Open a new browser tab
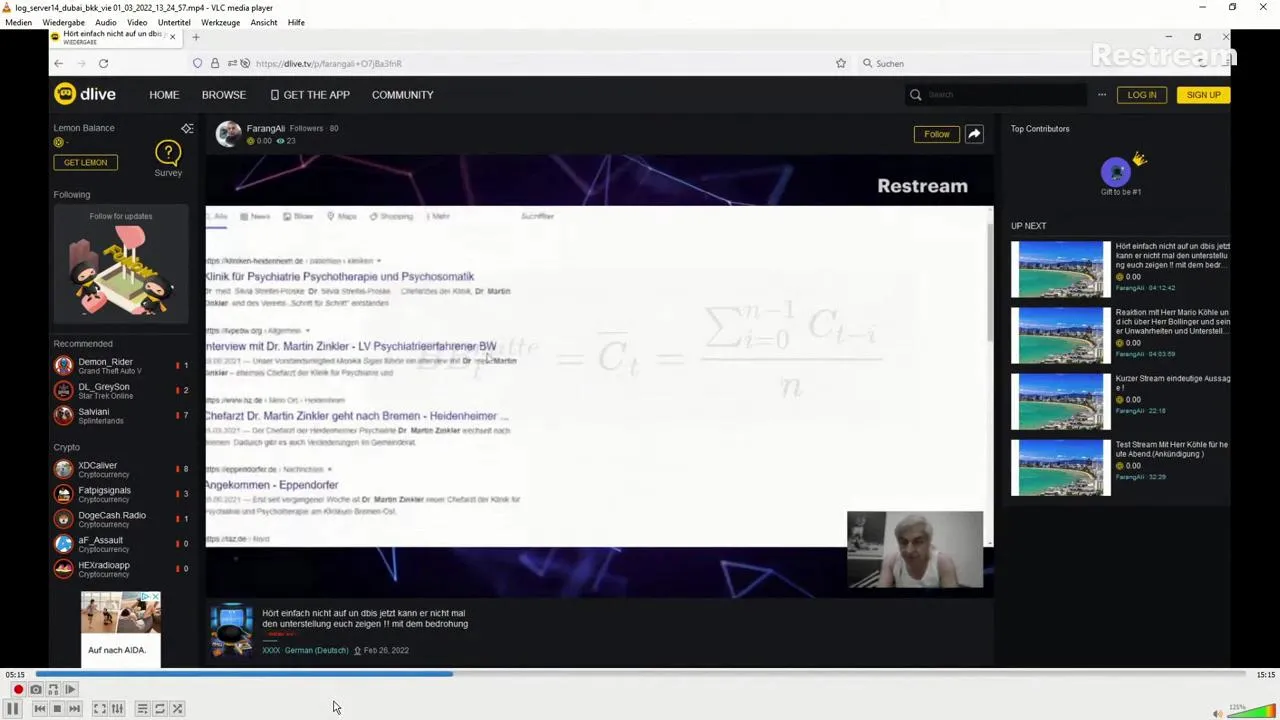The height and width of the screenshot is (720, 1280). tap(196, 37)
